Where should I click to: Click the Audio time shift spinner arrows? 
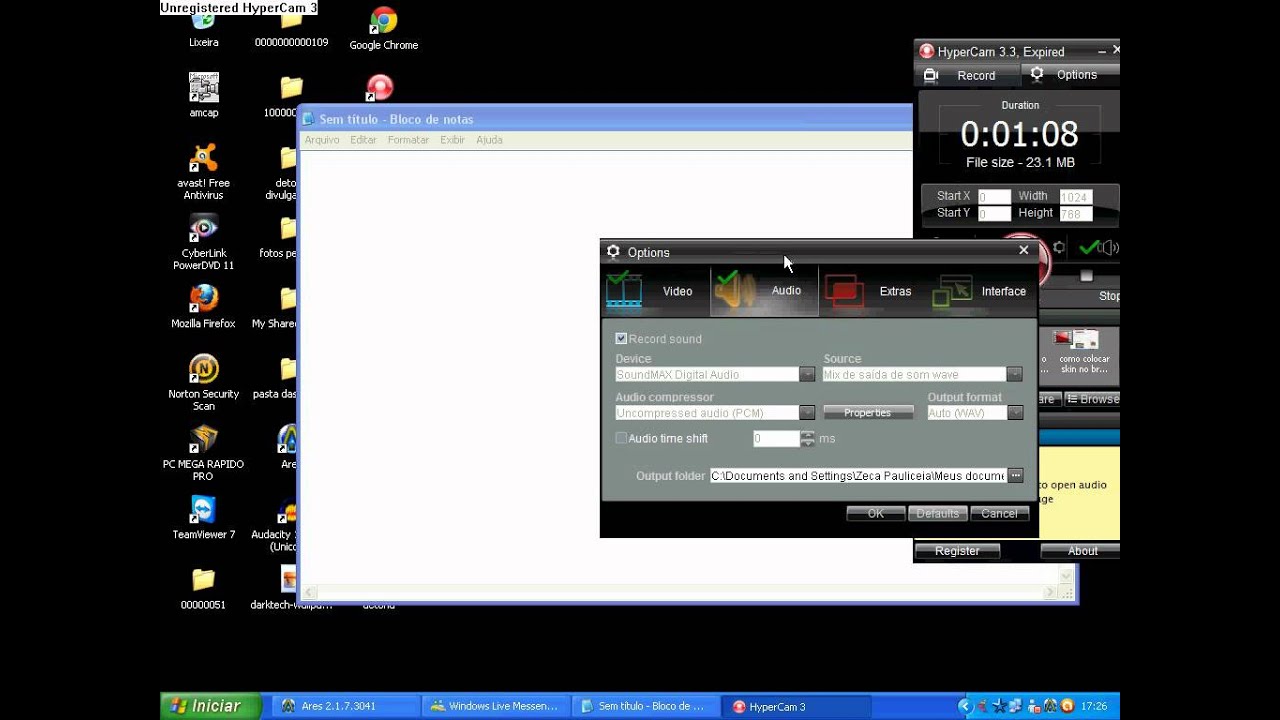point(807,438)
